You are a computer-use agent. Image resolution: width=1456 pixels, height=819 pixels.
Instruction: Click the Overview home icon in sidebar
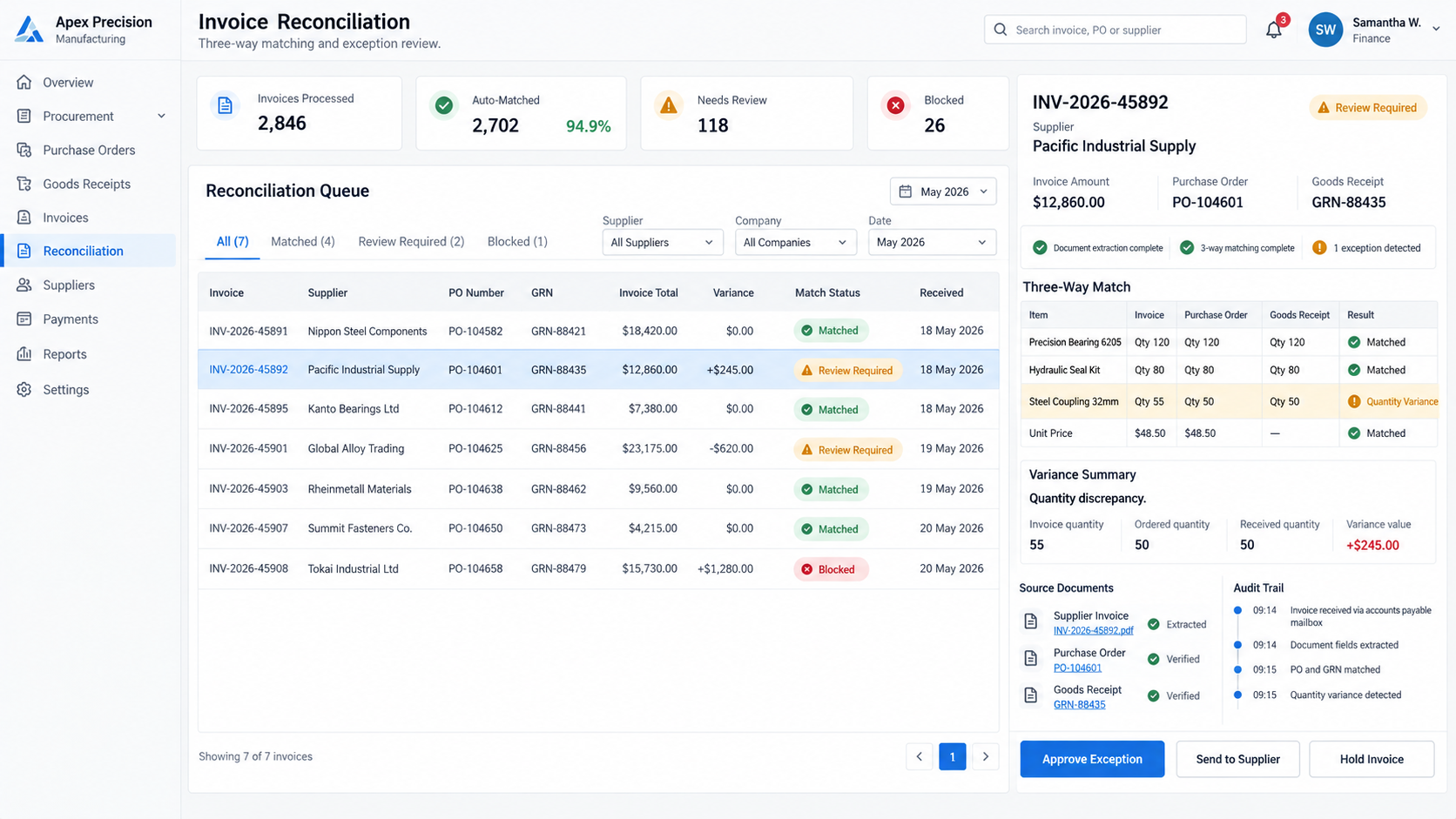pos(24,82)
